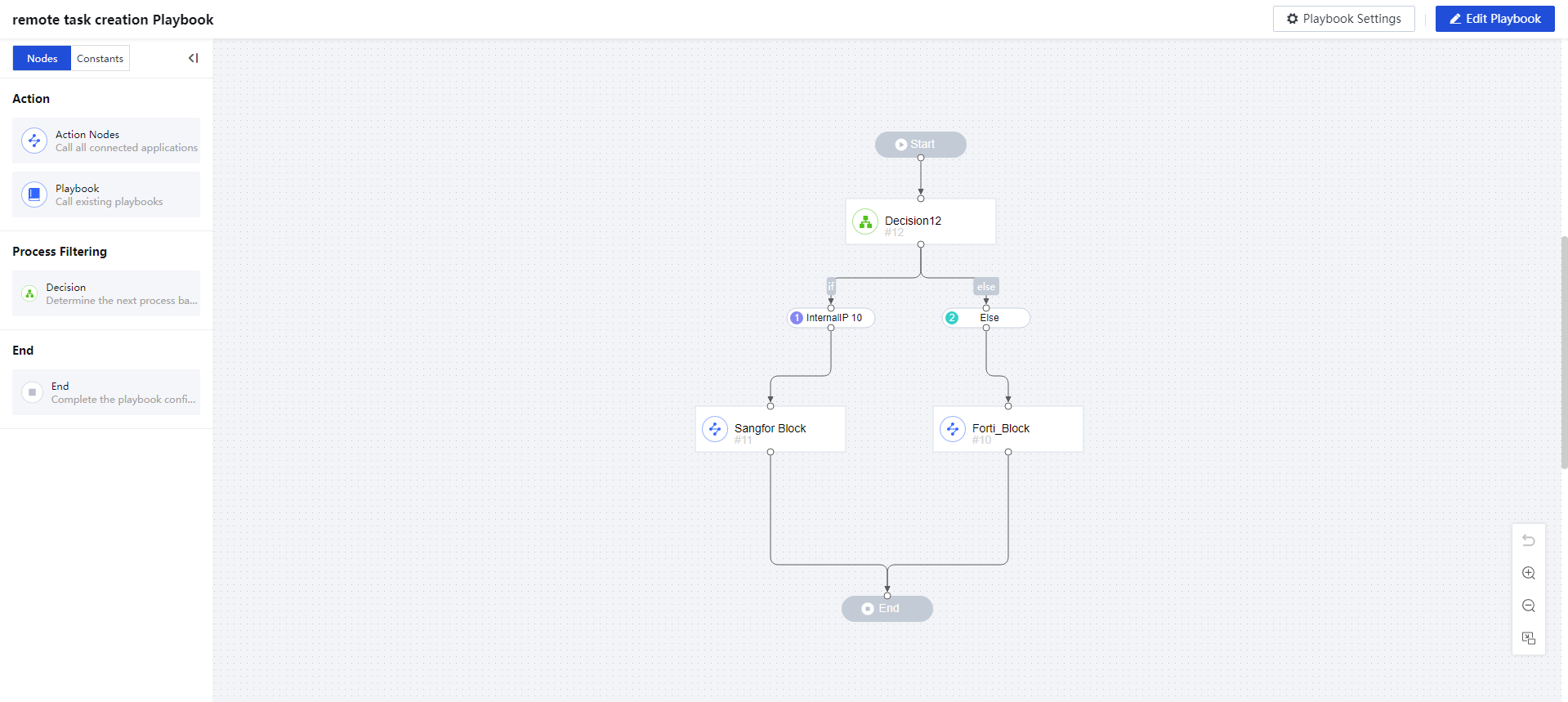This screenshot has width=1568, height=702.
Task: Click the Sangfor Block node icon
Action: coord(715,429)
